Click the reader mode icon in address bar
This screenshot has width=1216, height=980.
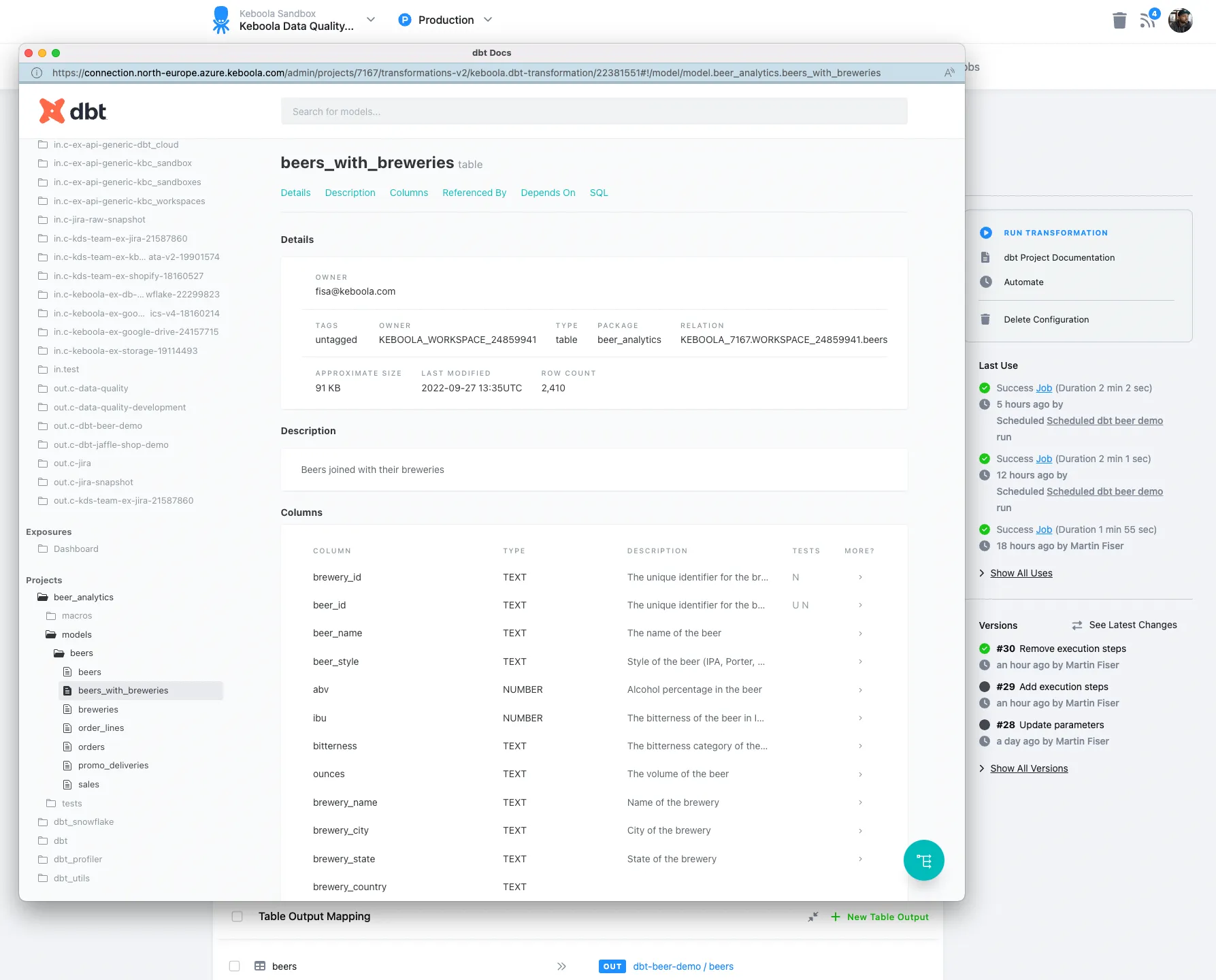(949, 73)
